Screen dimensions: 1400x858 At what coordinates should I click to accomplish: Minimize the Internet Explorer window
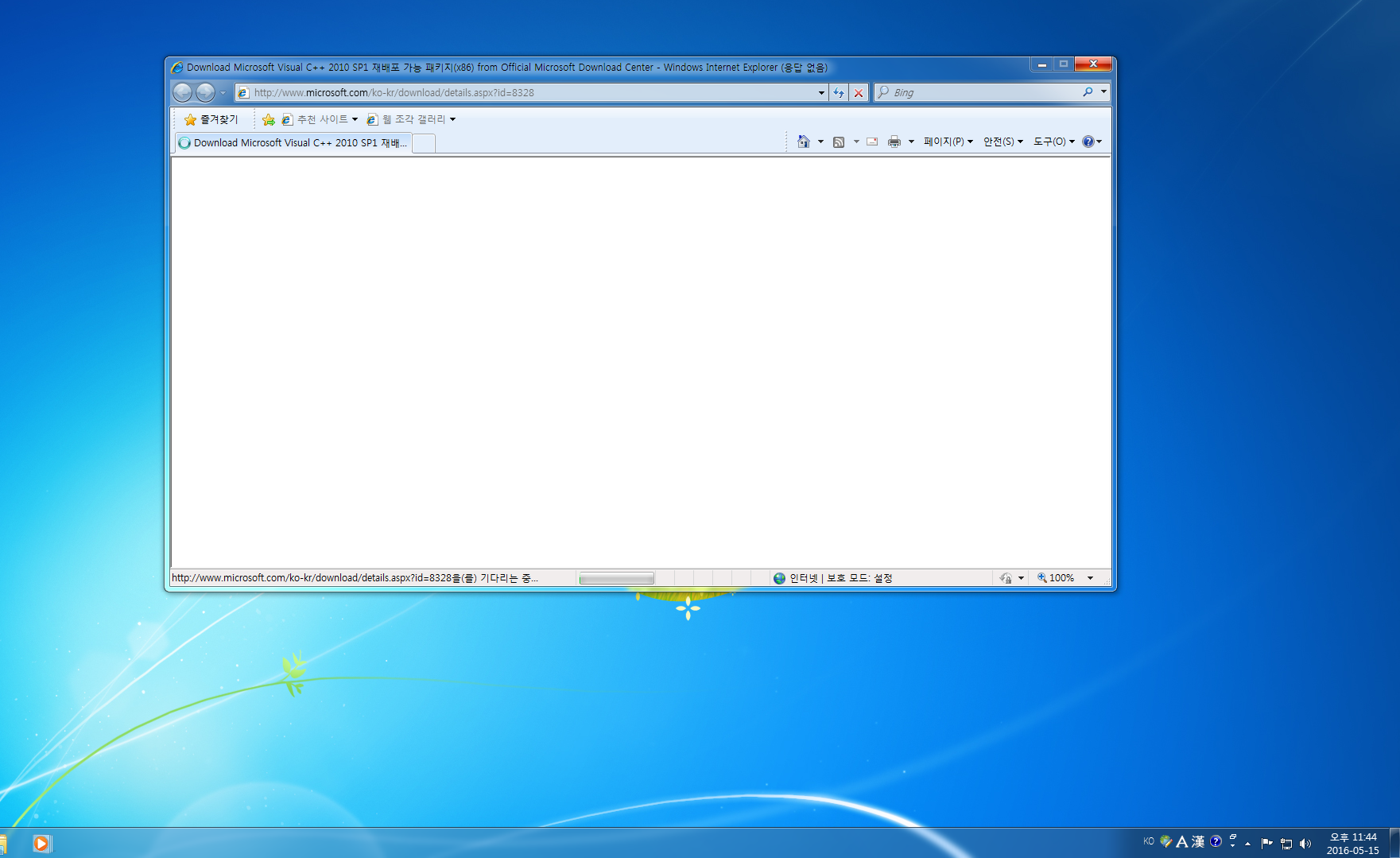coord(1041,64)
